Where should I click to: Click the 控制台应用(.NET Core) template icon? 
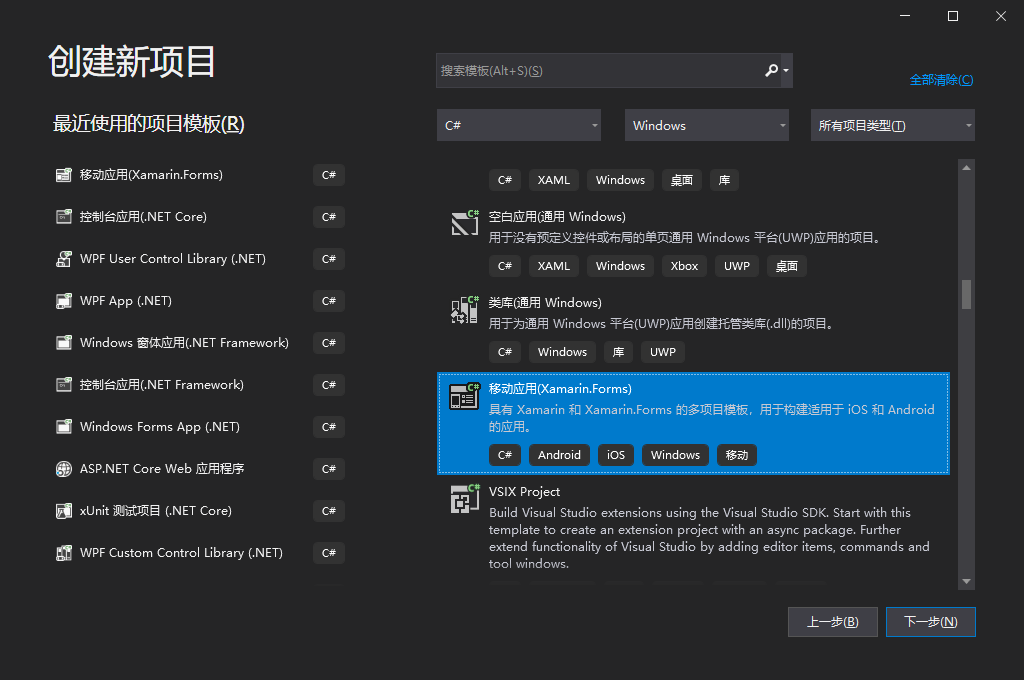[x=63, y=217]
